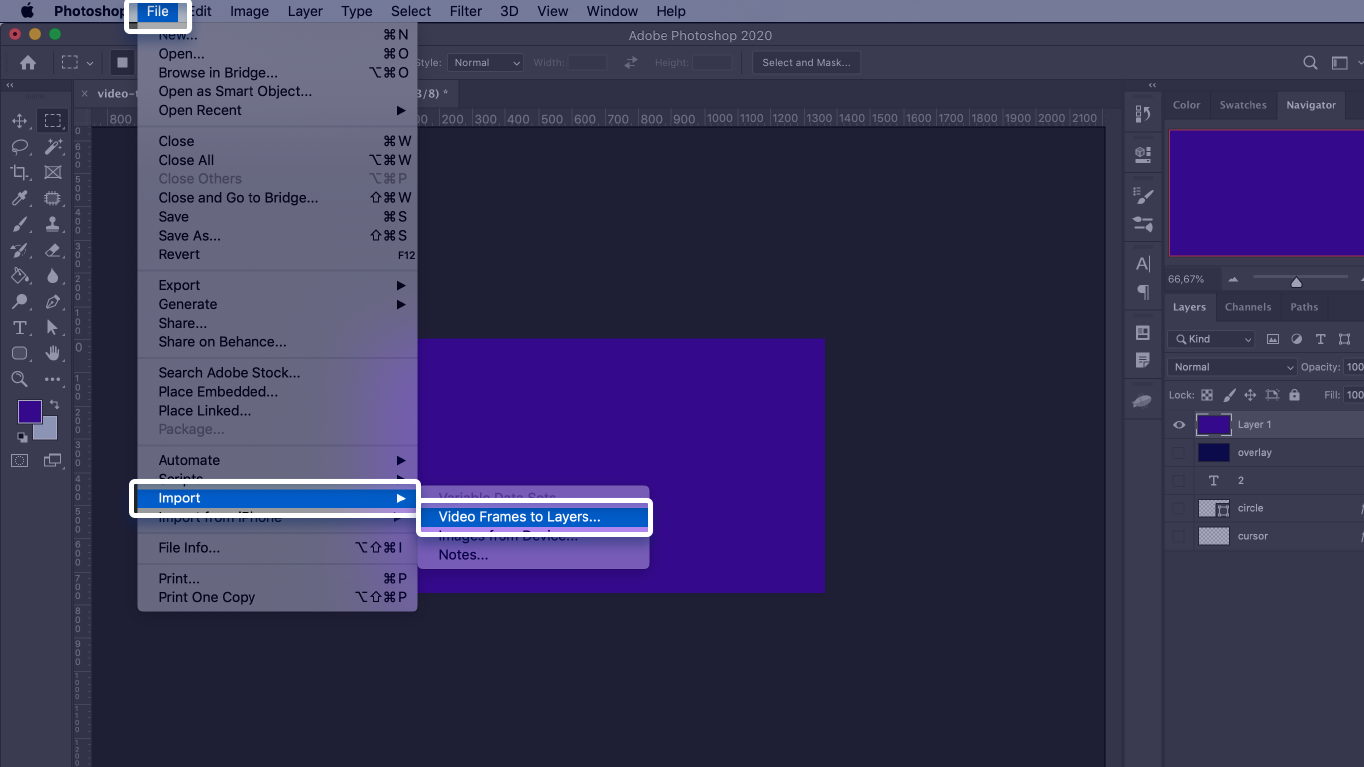Open the History panel icon
Viewport: 1364px width, 767px height.
[x=1143, y=113]
